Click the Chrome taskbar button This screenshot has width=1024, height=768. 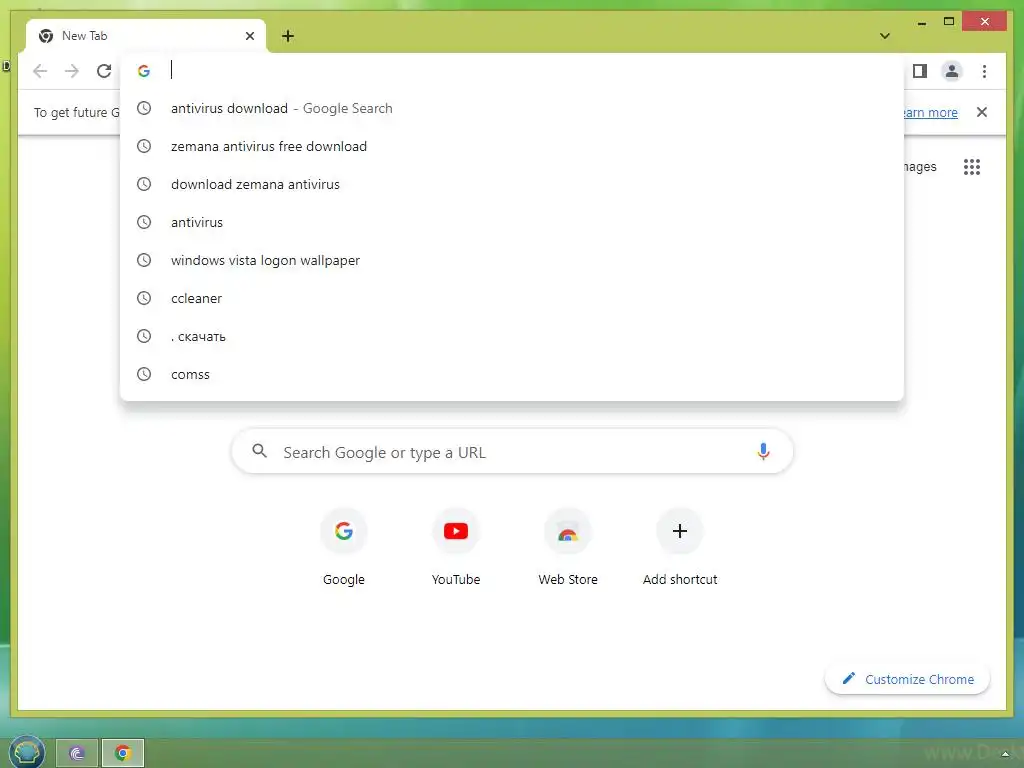(123, 754)
